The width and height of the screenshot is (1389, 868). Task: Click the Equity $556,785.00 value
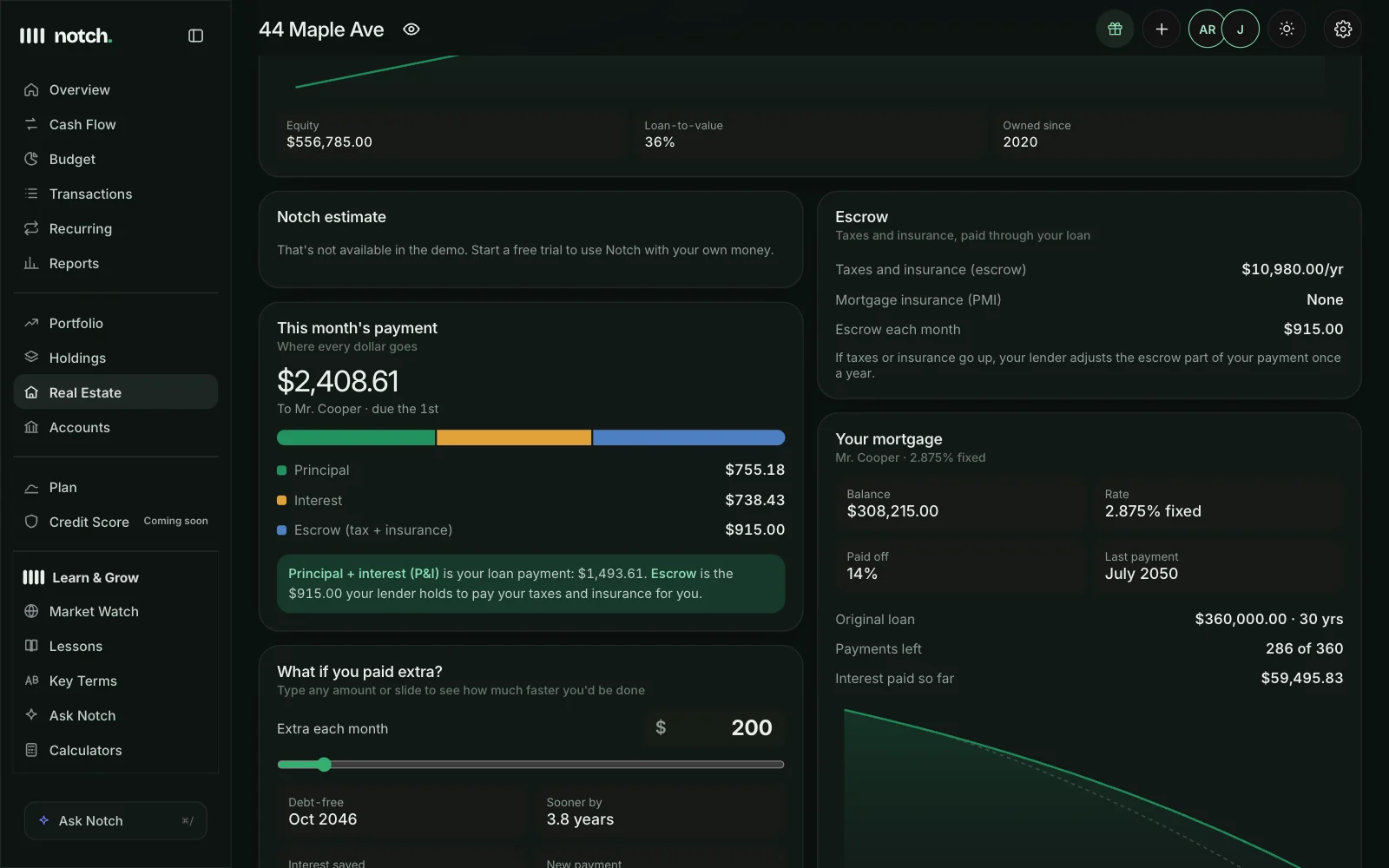click(x=329, y=142)
